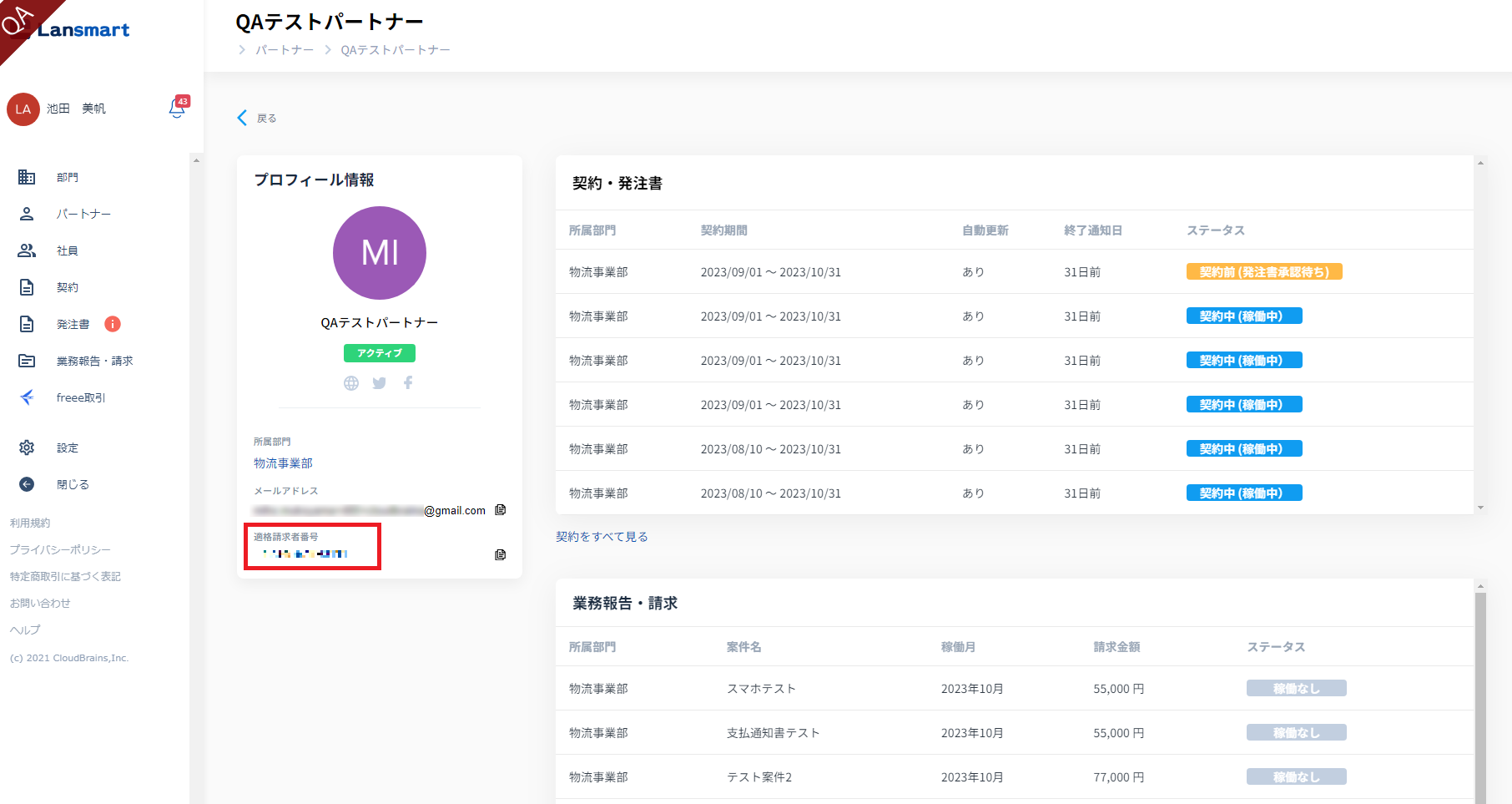Click the 契約期間 column header
This screenshot has width=1512, height=804.
[x=724, y=230]
